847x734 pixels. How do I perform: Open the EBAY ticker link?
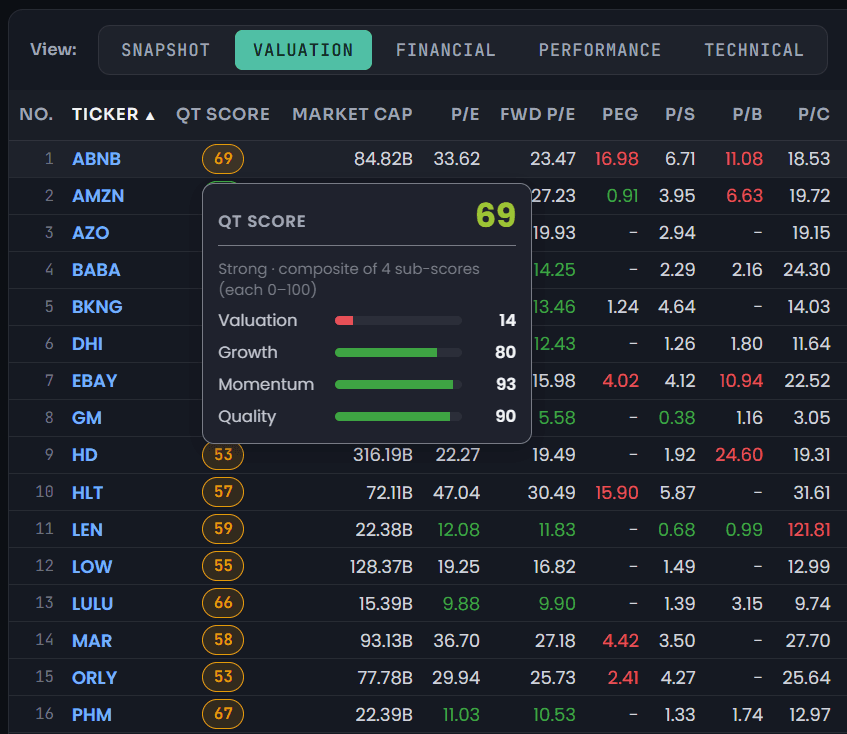click(x=95, y=381)
